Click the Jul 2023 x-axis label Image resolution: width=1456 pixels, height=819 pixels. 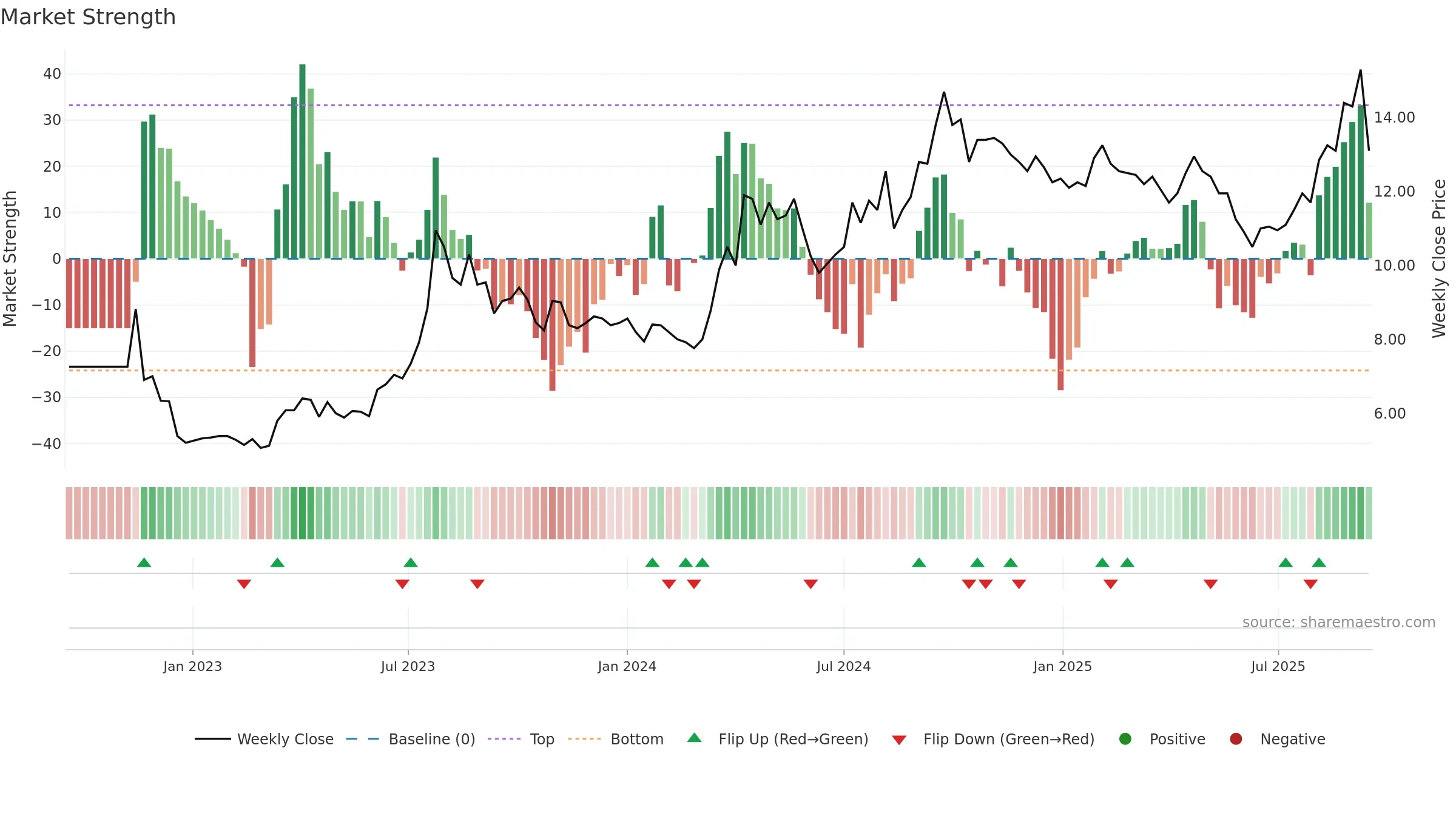click(408, 667)
